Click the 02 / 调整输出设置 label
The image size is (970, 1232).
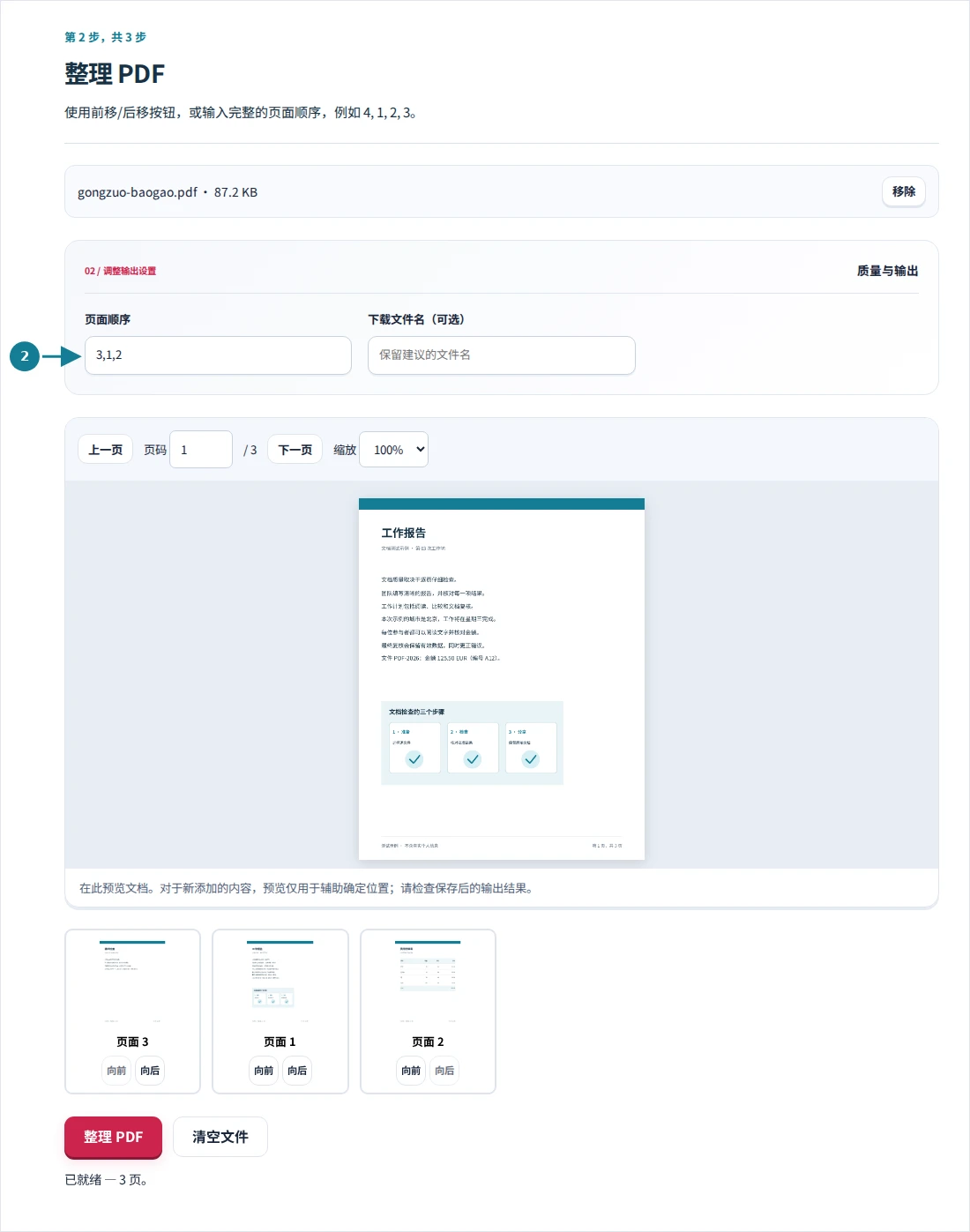click(x=120, y=271)
